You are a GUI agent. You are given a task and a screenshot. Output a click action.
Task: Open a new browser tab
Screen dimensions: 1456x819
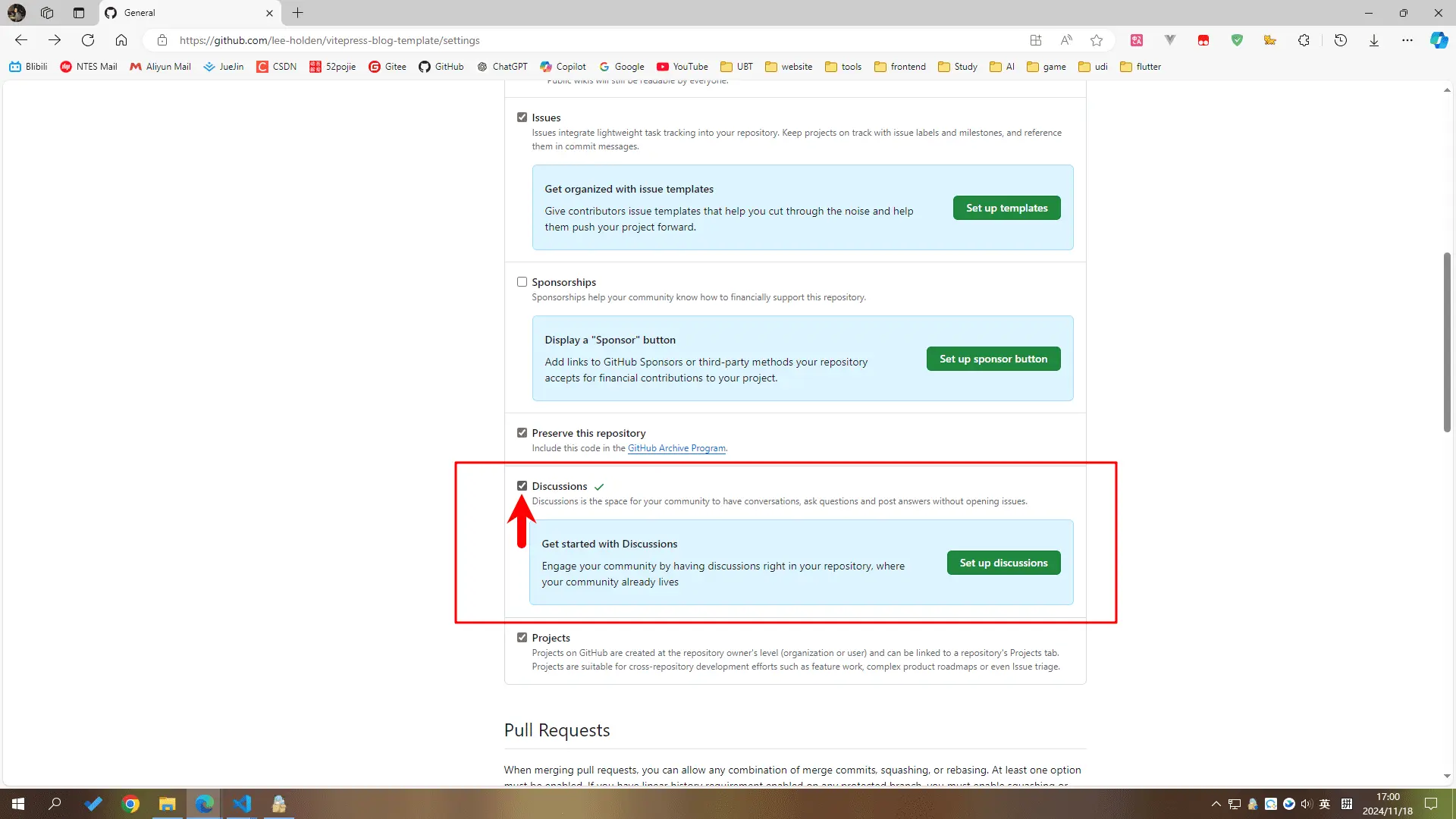(x=298, y=13)
